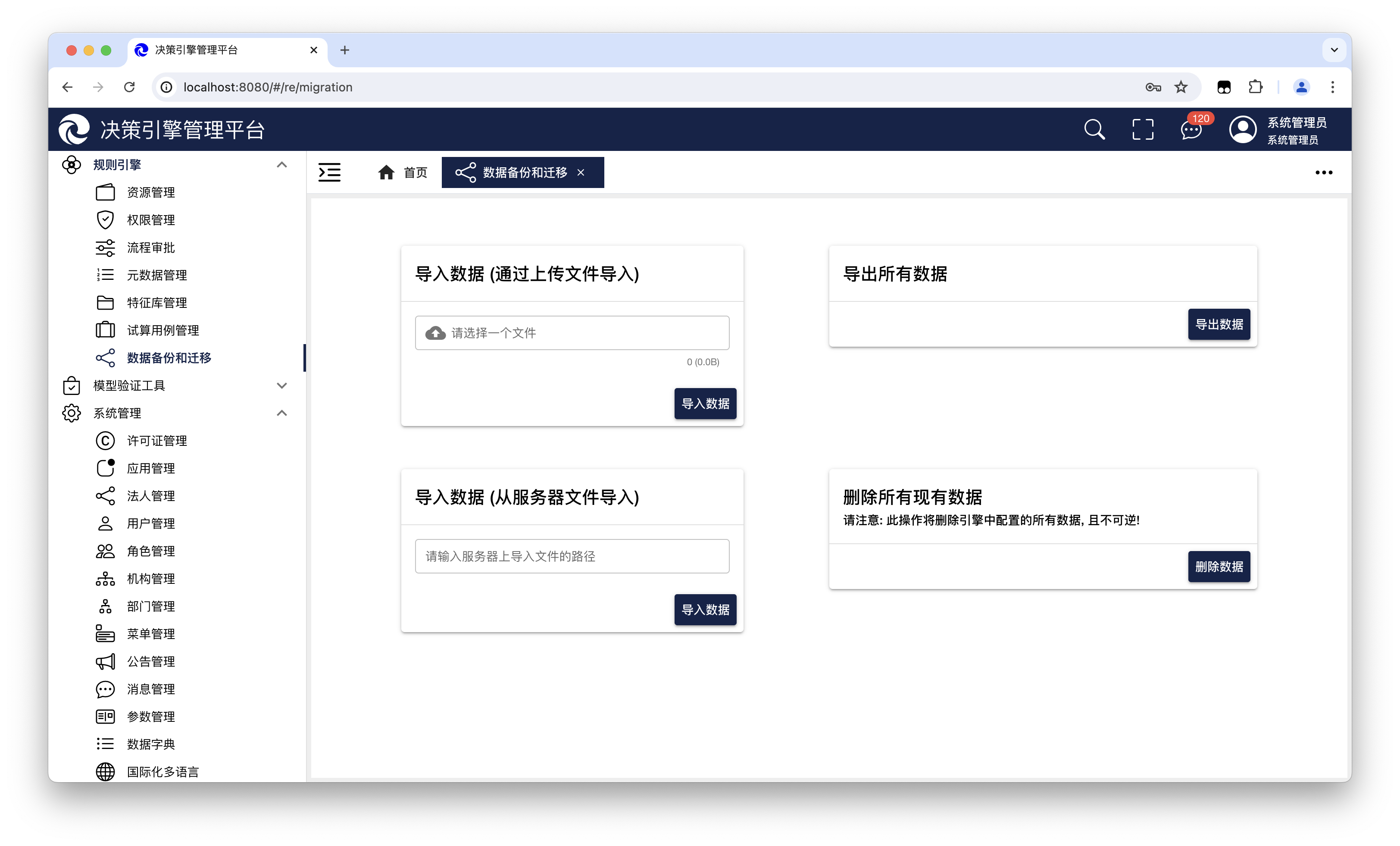The width and height of the screenshot is (1400, 846).
Task: Click the system administrator avatar icon
Action: point(1243,130)
